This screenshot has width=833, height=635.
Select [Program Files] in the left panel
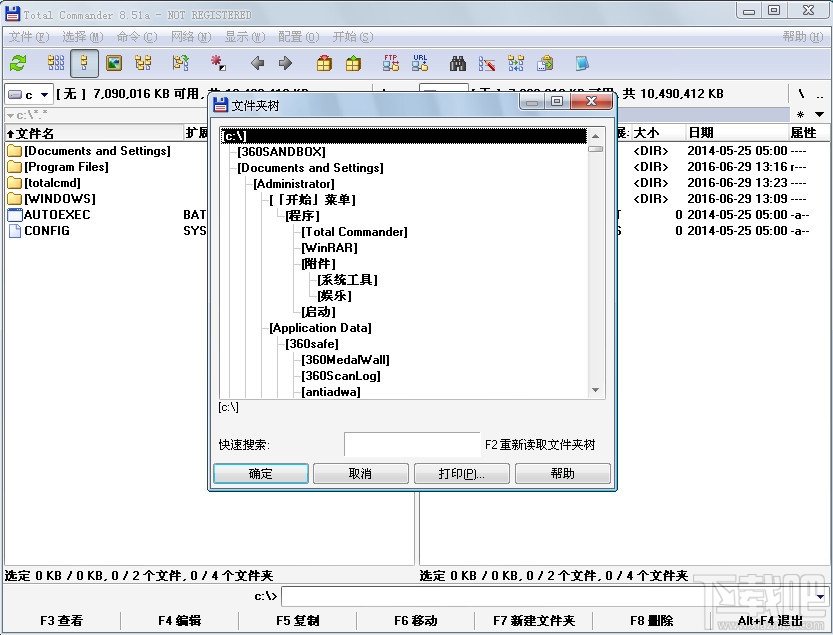[x=66, y=167]
